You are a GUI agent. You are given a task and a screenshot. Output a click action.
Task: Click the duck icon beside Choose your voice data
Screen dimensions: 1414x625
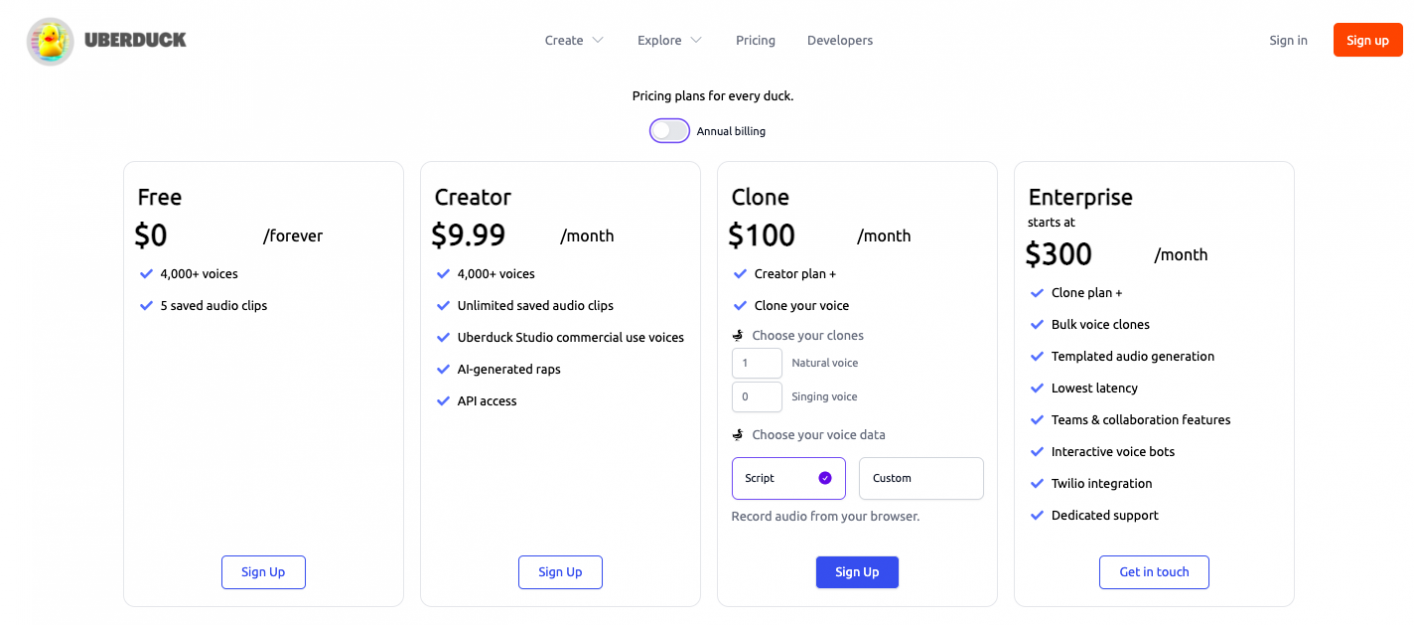738,435
